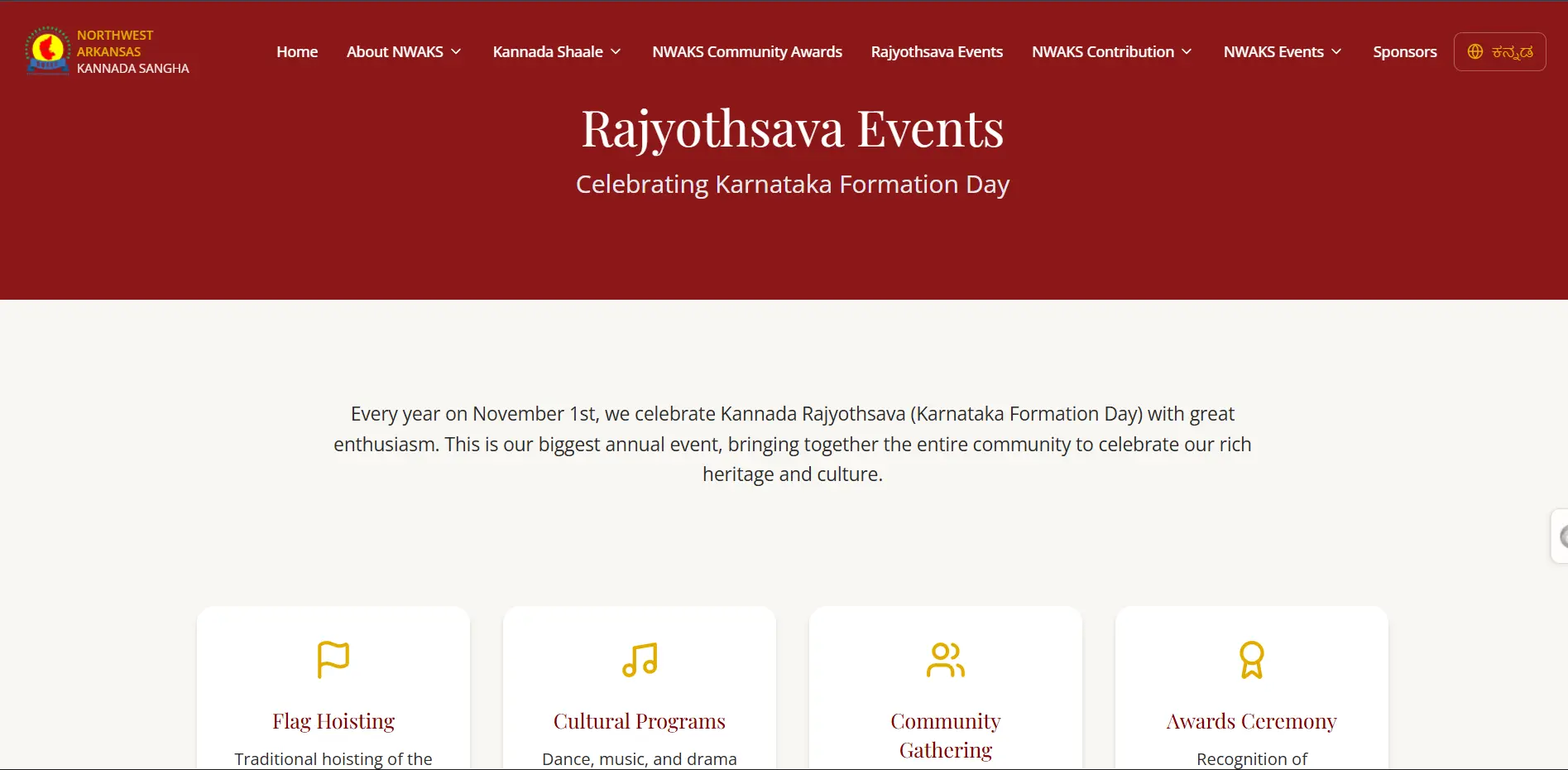This screenshot has height=770, width=1568.
Task: Click the Awards Ceremony heading
Action: coord(1251,720)
